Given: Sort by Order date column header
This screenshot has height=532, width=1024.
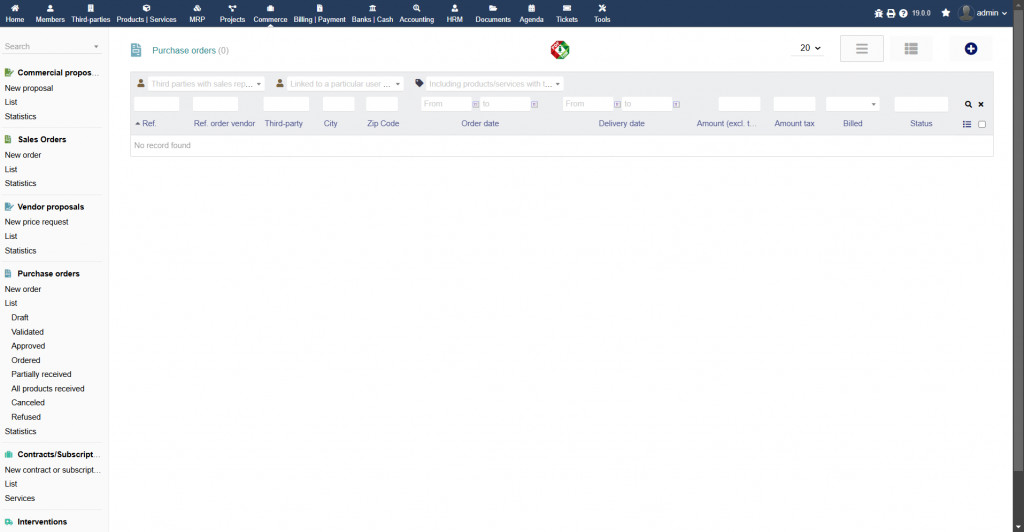Looking at the screenshot, I should 480,123.
